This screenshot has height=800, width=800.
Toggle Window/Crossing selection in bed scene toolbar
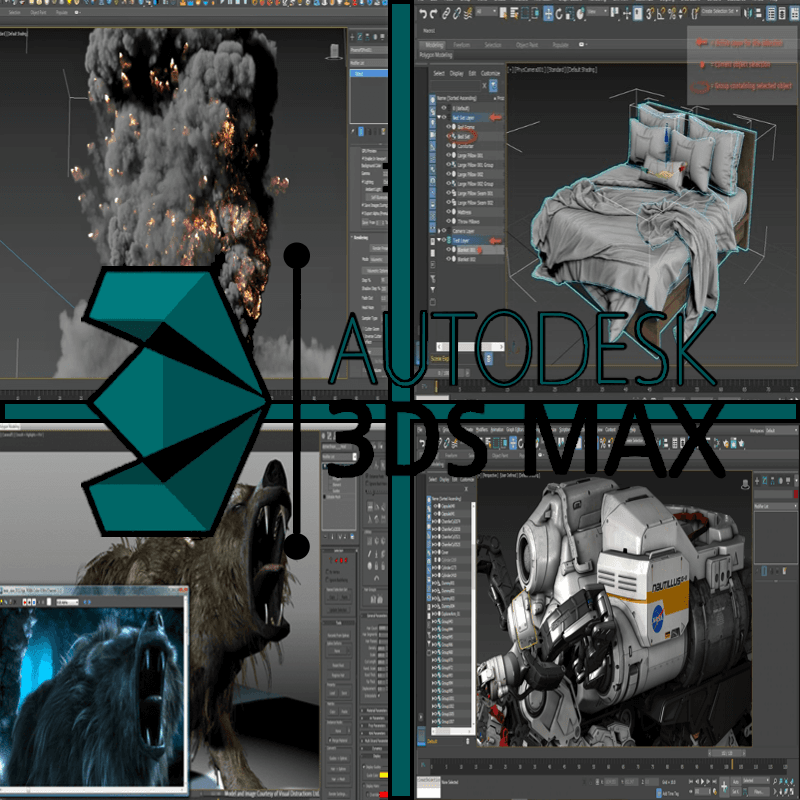[x=535, y=14]
